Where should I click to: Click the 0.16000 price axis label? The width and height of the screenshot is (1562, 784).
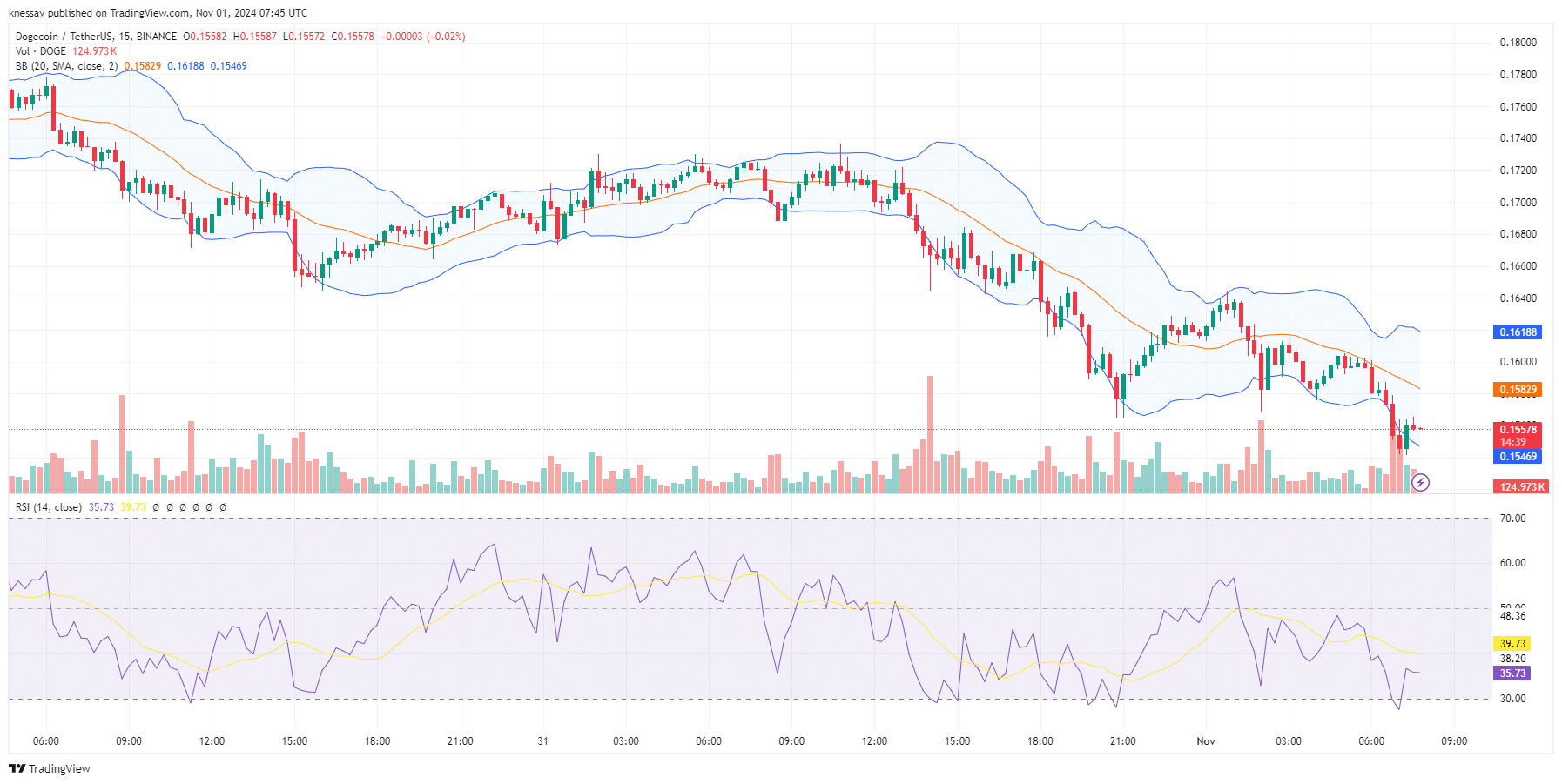[x=1518, y=362]
